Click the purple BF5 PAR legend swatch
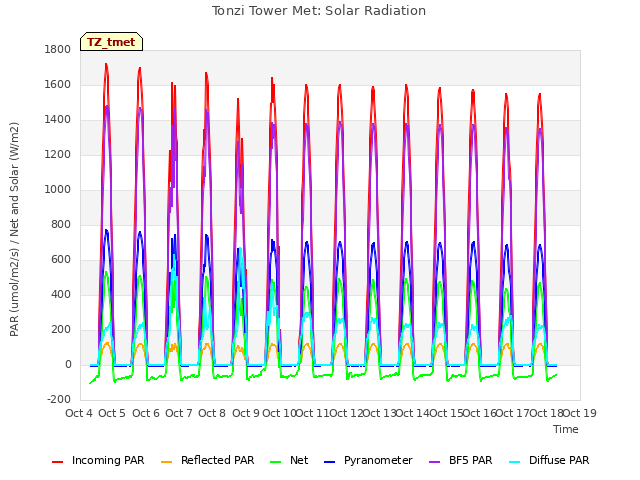 [435, 462]
